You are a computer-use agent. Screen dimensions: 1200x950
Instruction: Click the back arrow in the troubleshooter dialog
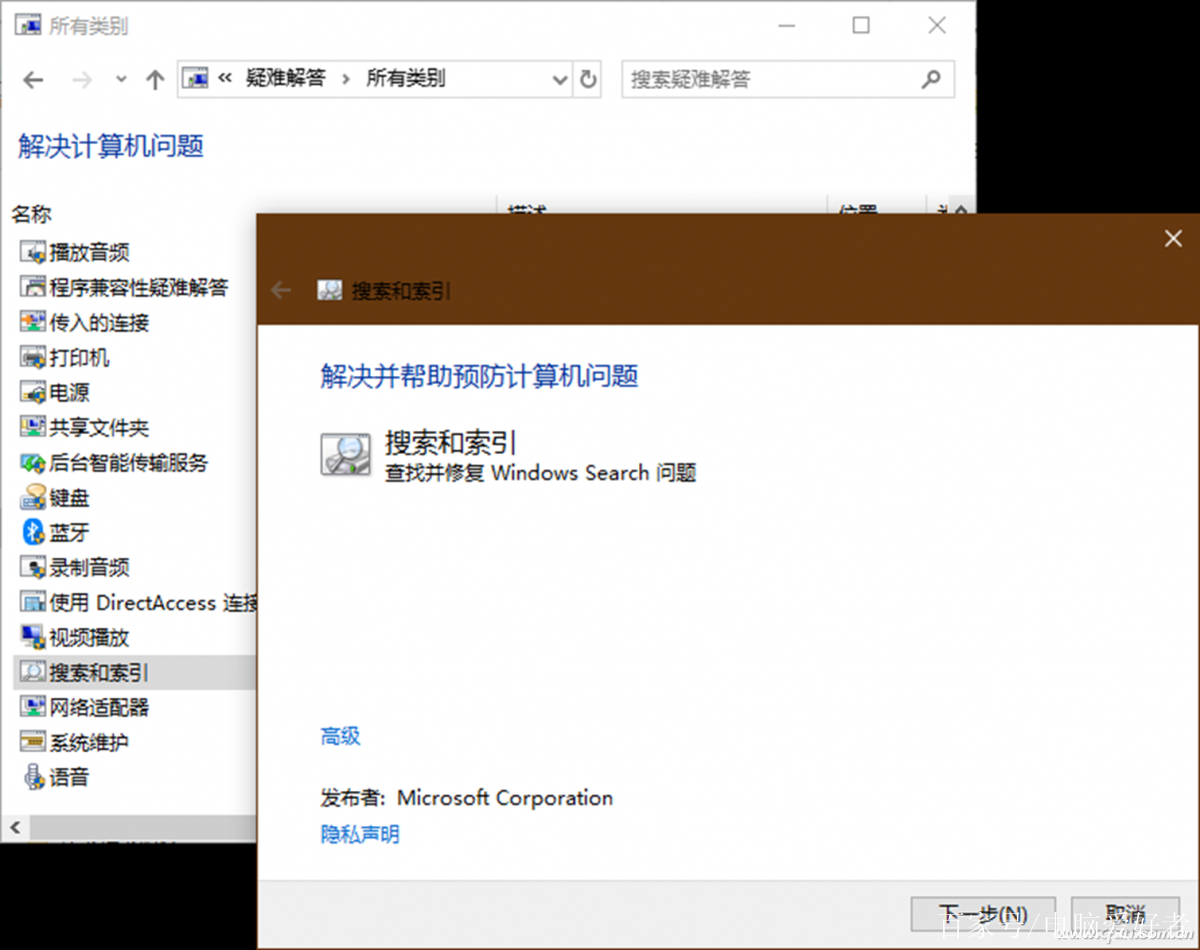pos(281,291)
